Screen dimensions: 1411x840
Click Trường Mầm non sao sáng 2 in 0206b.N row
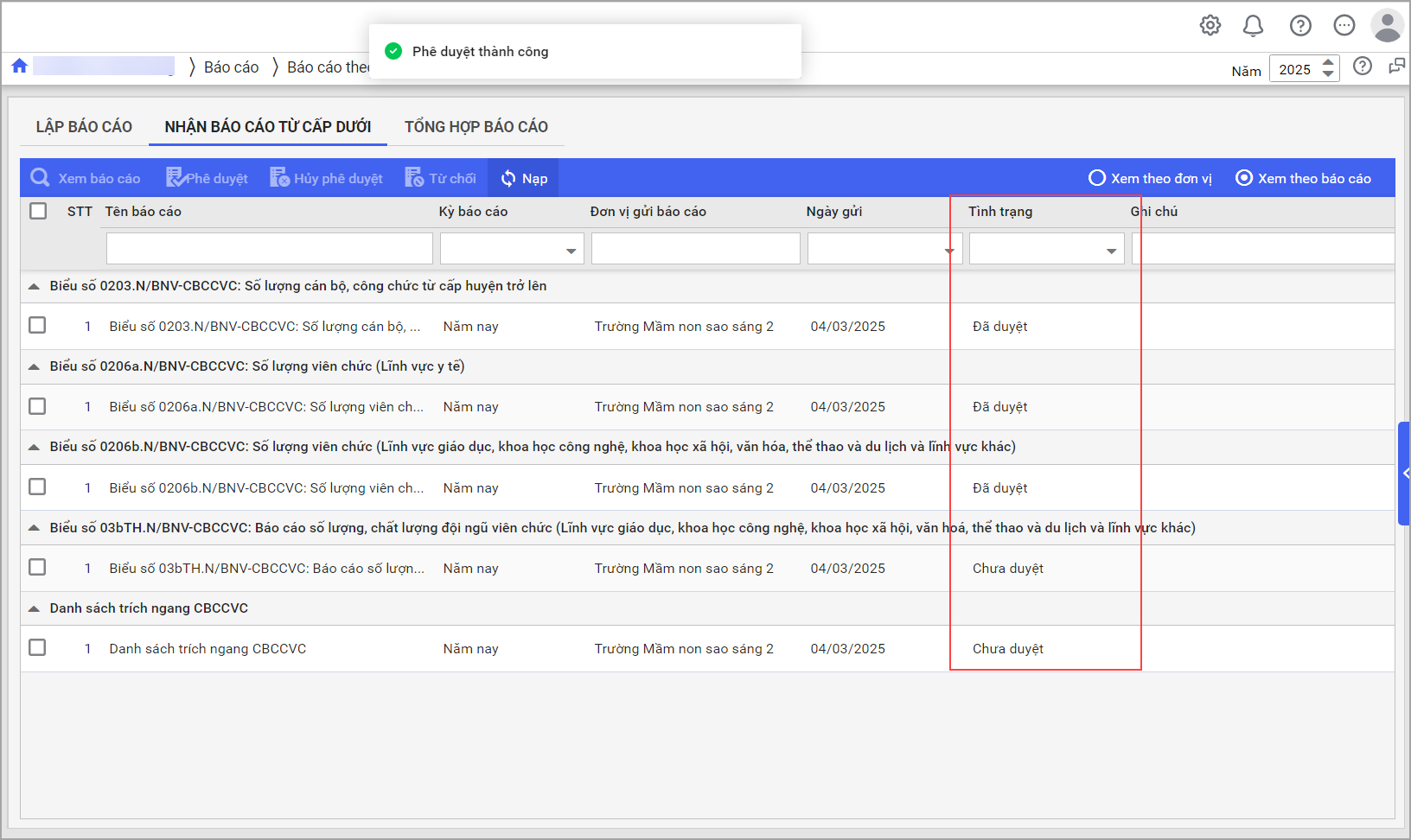684,488
